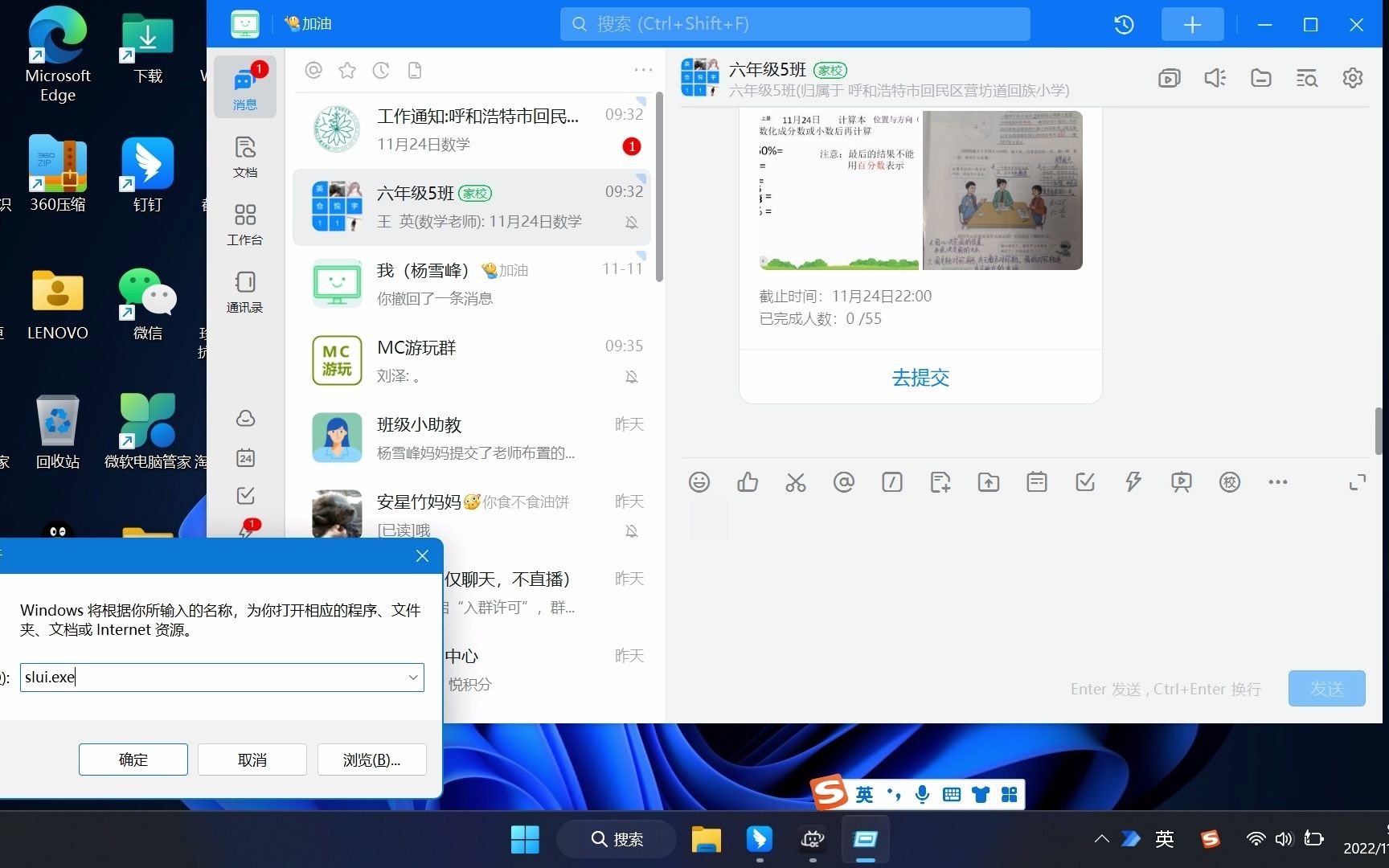The image size is (1389, 868).
Task: Select the screenshot scissors tool
Action: [x=796, y=481]
